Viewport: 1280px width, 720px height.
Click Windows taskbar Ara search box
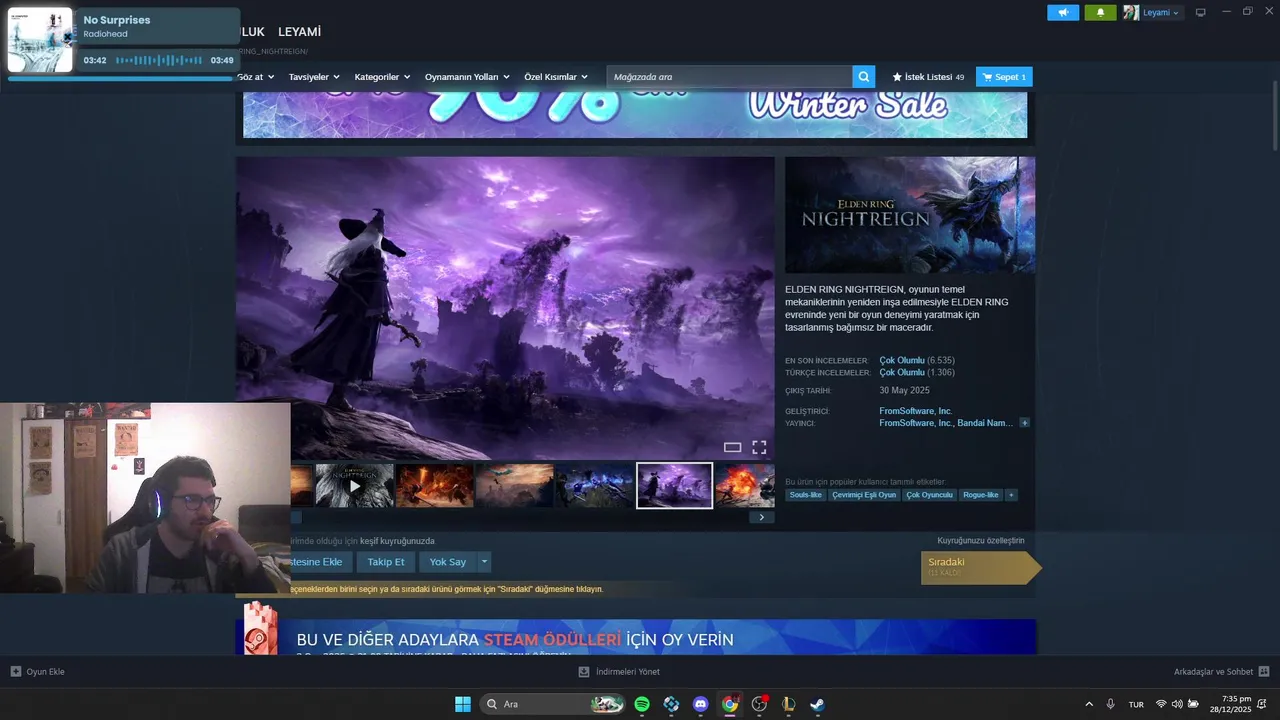(x=552, y=704)
